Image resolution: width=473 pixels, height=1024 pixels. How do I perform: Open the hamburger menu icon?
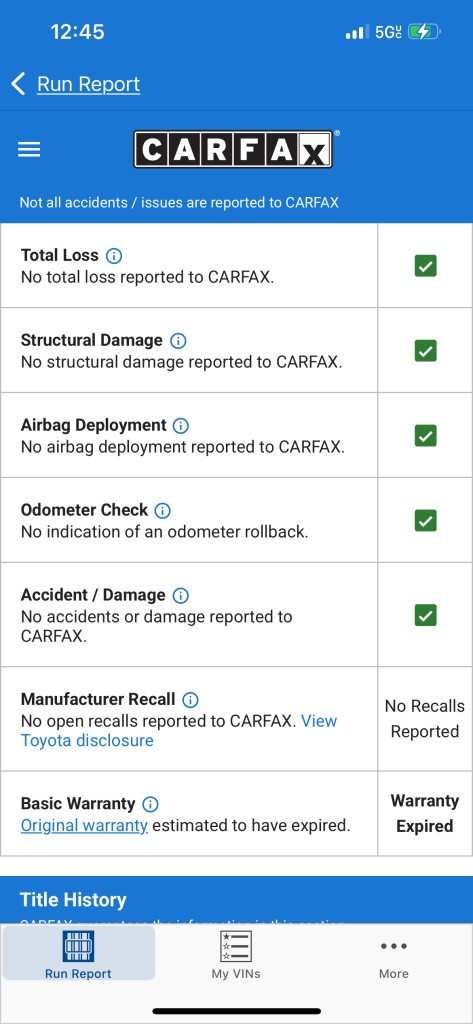(29, 150)
